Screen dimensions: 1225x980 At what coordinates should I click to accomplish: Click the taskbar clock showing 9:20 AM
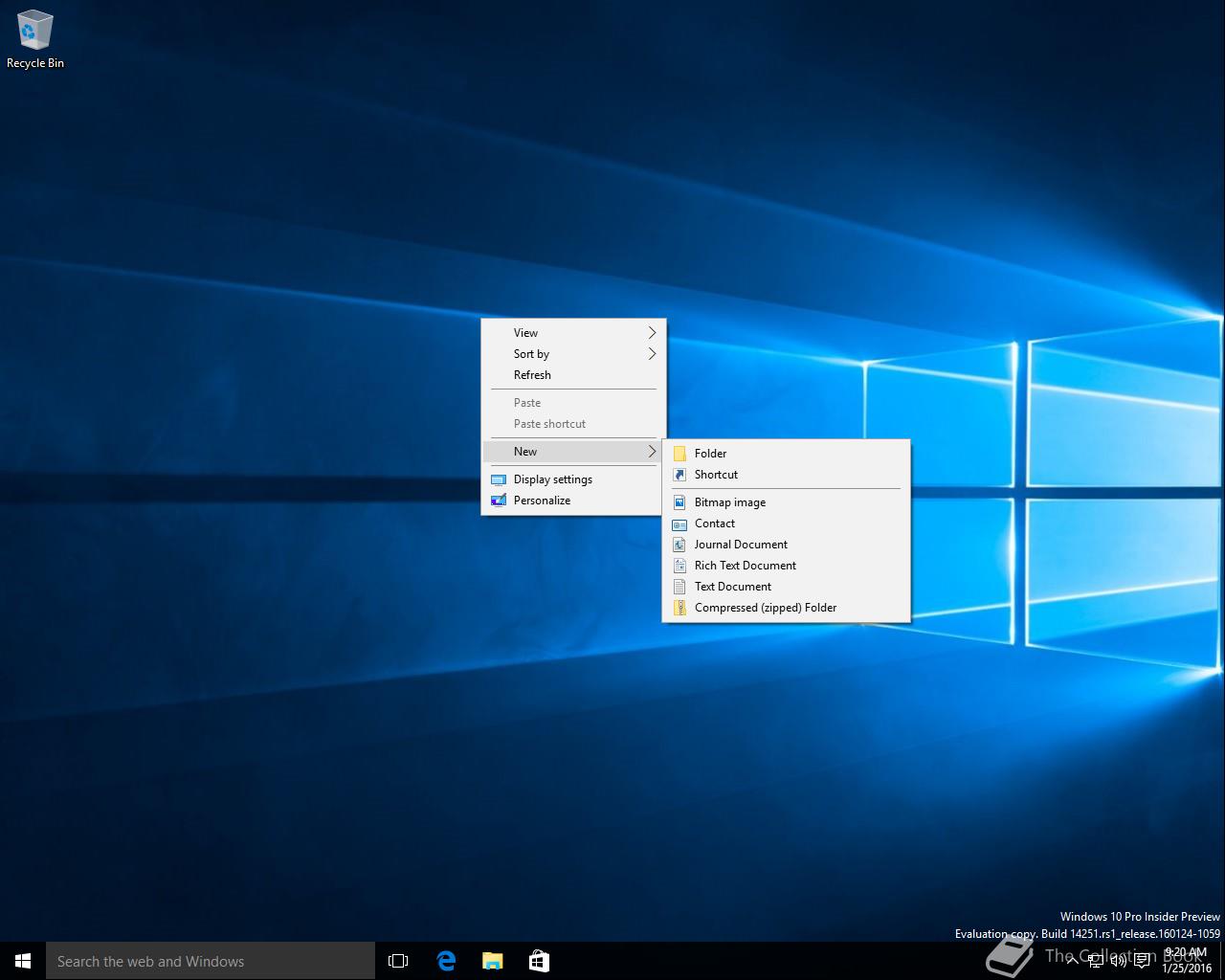pyautogui.click(x=1186, y=961)
